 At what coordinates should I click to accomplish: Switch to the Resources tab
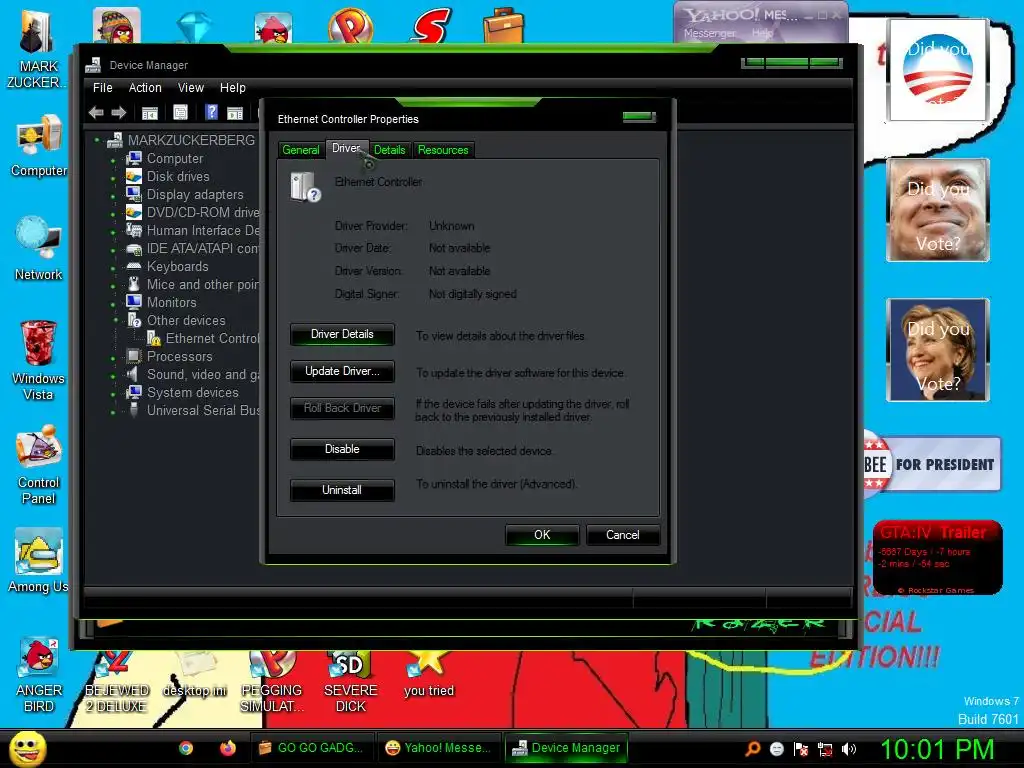(x=443, y=150)
